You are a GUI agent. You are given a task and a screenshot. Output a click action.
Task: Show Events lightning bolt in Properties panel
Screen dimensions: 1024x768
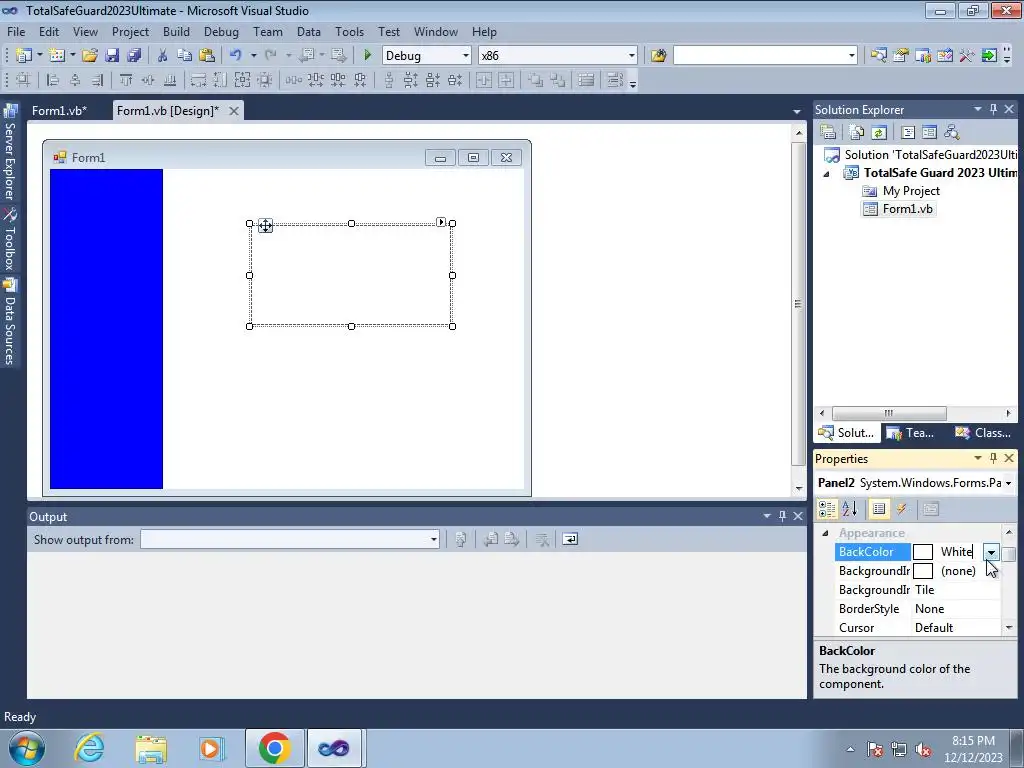click(901, 509)
